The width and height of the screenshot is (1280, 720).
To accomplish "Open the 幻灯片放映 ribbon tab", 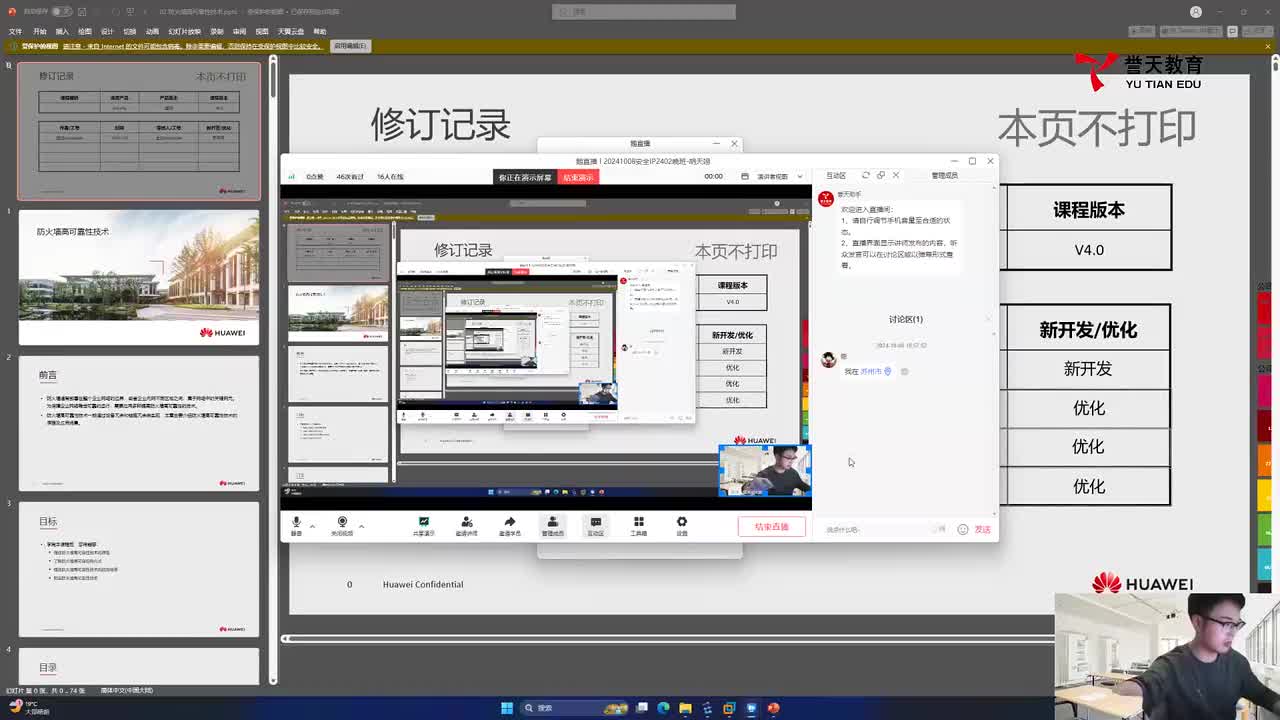I will [185, 31].
